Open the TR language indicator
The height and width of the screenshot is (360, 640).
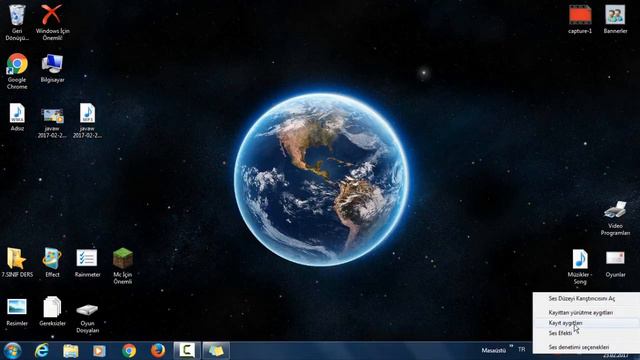(x=522, y=349)
